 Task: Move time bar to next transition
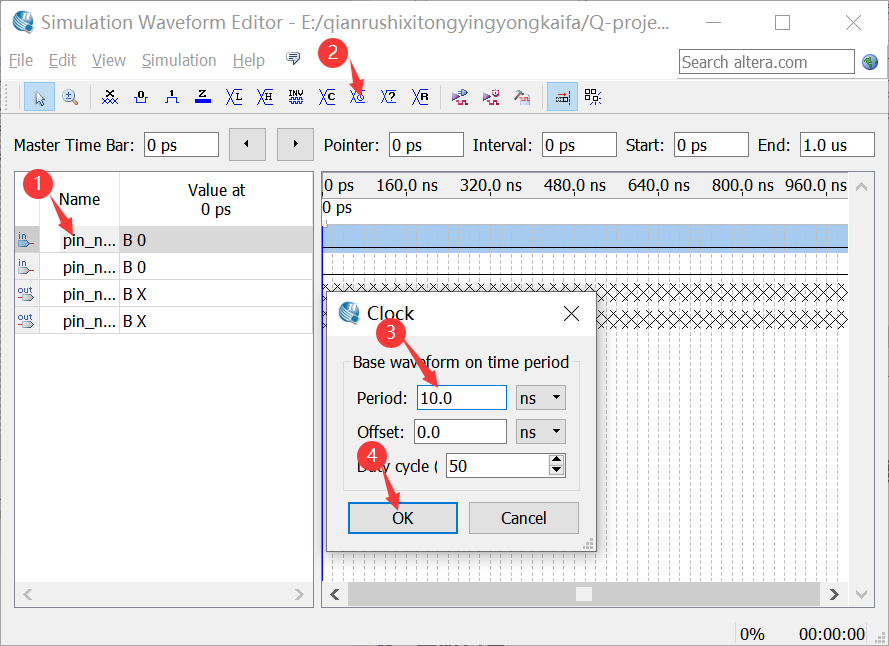(x=295, y=145)
